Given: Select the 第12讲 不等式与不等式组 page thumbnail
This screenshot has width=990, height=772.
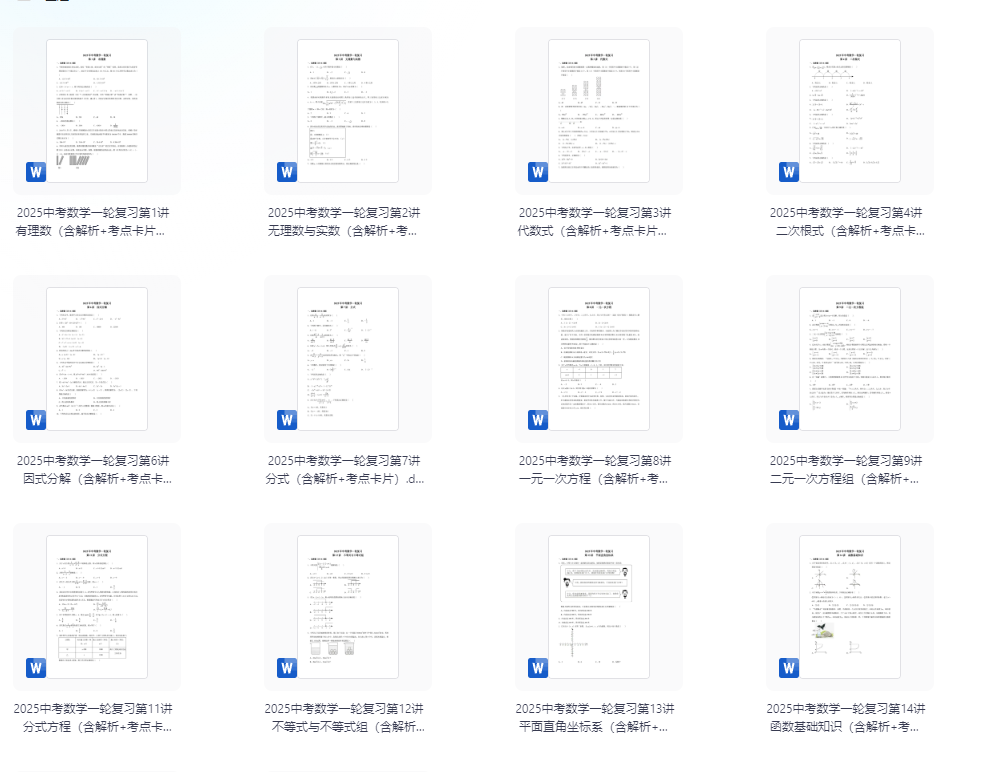Looking at the screenshot, I should click(348, 607).
